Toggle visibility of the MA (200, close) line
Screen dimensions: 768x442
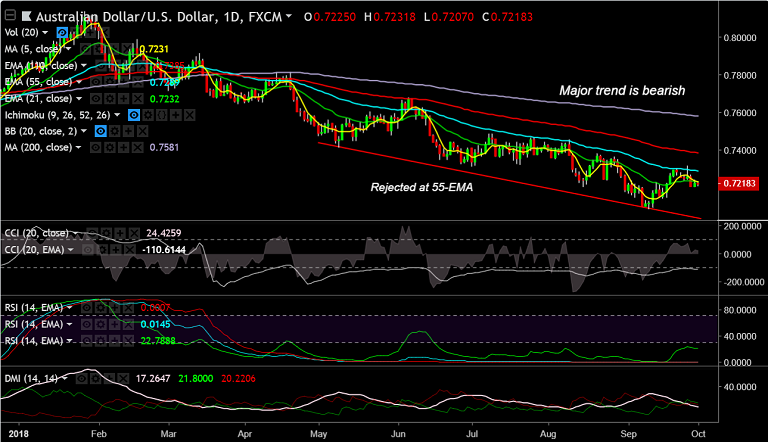click(x=96, y=147)
